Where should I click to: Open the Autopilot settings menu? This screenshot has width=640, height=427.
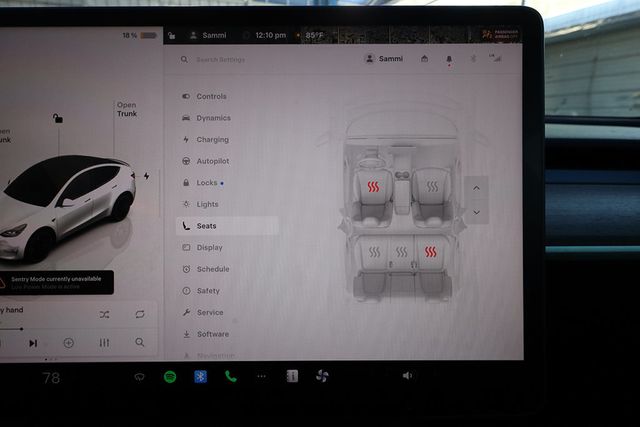205,161
